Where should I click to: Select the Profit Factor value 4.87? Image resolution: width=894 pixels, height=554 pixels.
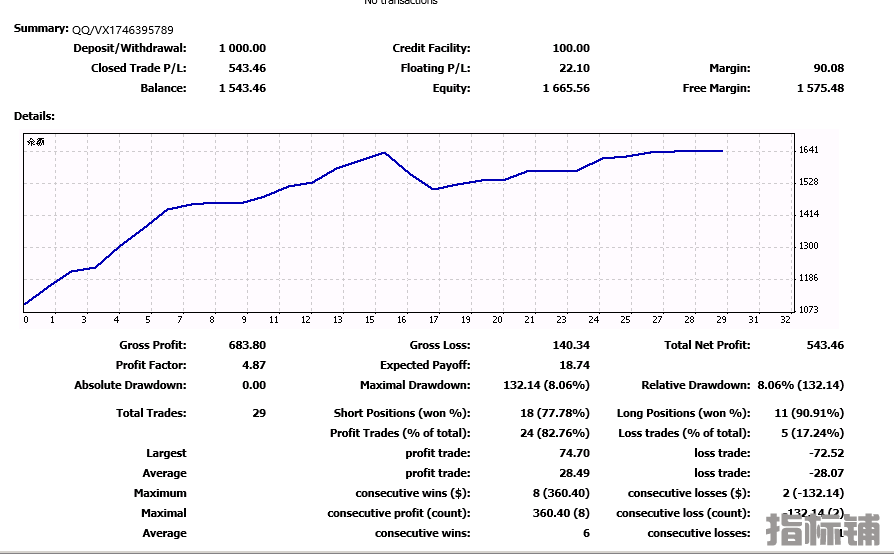click(254, 365)
